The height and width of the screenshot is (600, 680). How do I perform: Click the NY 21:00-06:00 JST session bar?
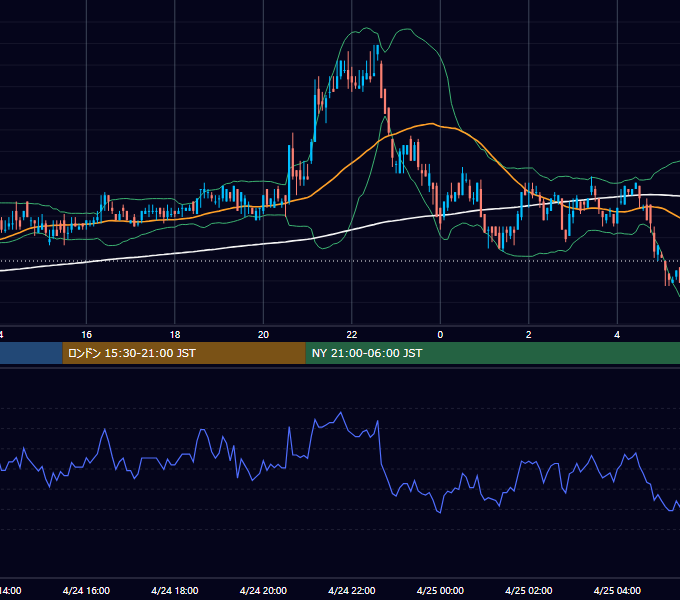point(493,353)
